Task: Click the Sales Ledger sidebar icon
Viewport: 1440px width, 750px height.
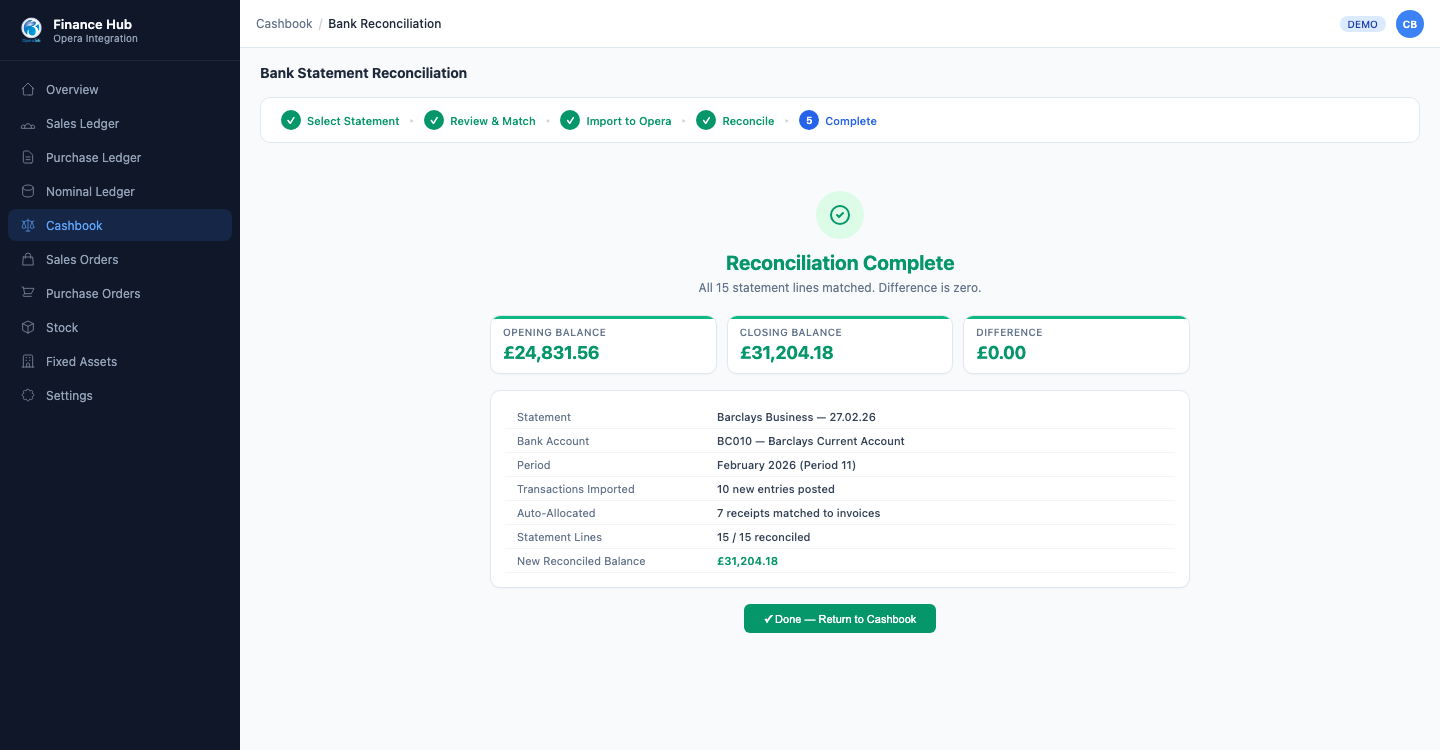Action: pos(28,124)
